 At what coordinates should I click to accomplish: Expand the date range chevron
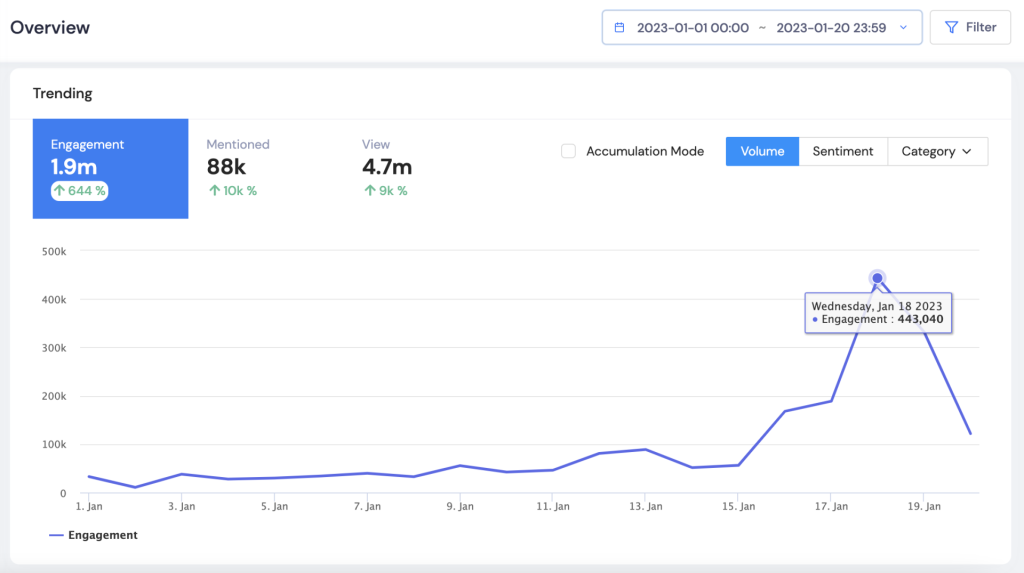pyautogui.click(x=903, y=28)
